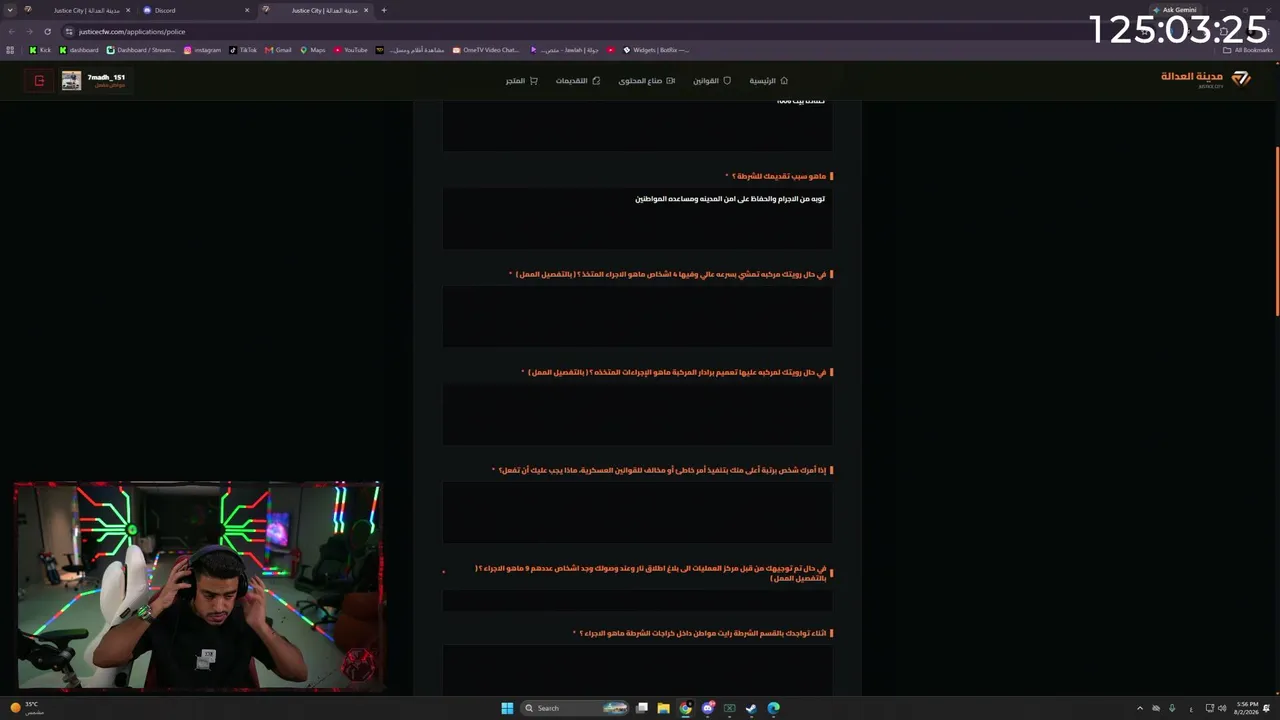Click the page vertical scrollbar
The image size is (1280, 720).
tap(1276, 230)
